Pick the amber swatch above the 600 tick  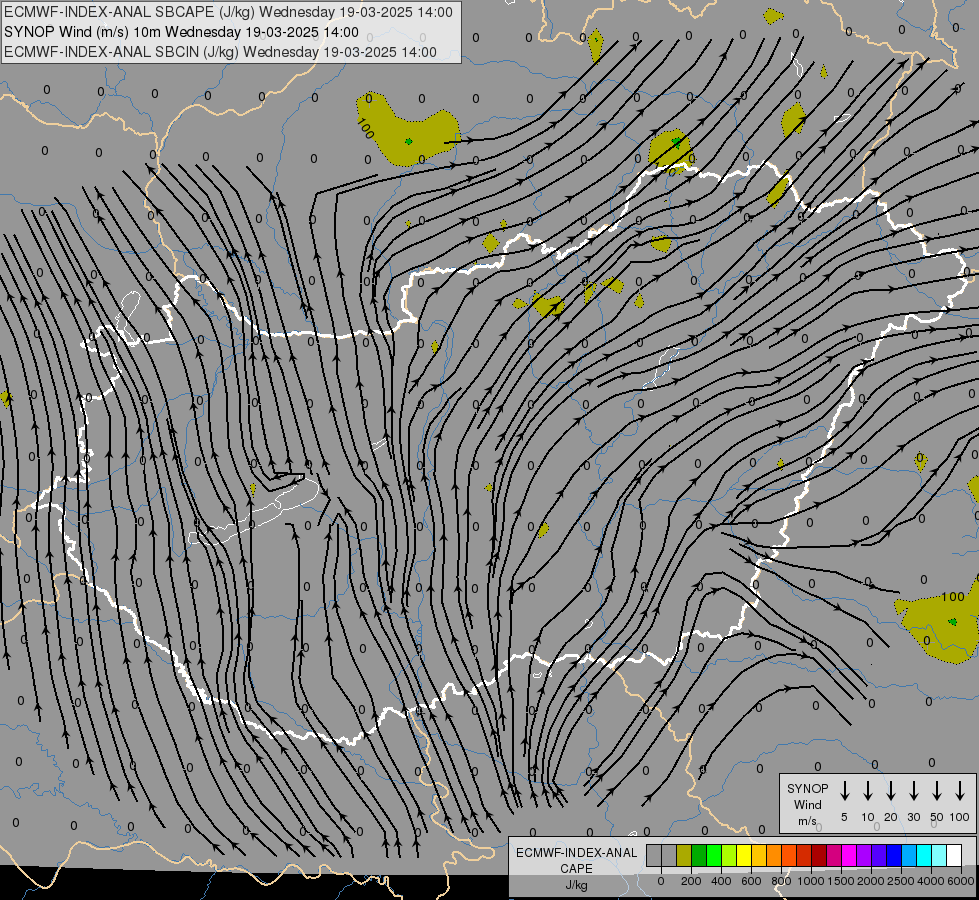pyautogui.click(x=759, y=856)
